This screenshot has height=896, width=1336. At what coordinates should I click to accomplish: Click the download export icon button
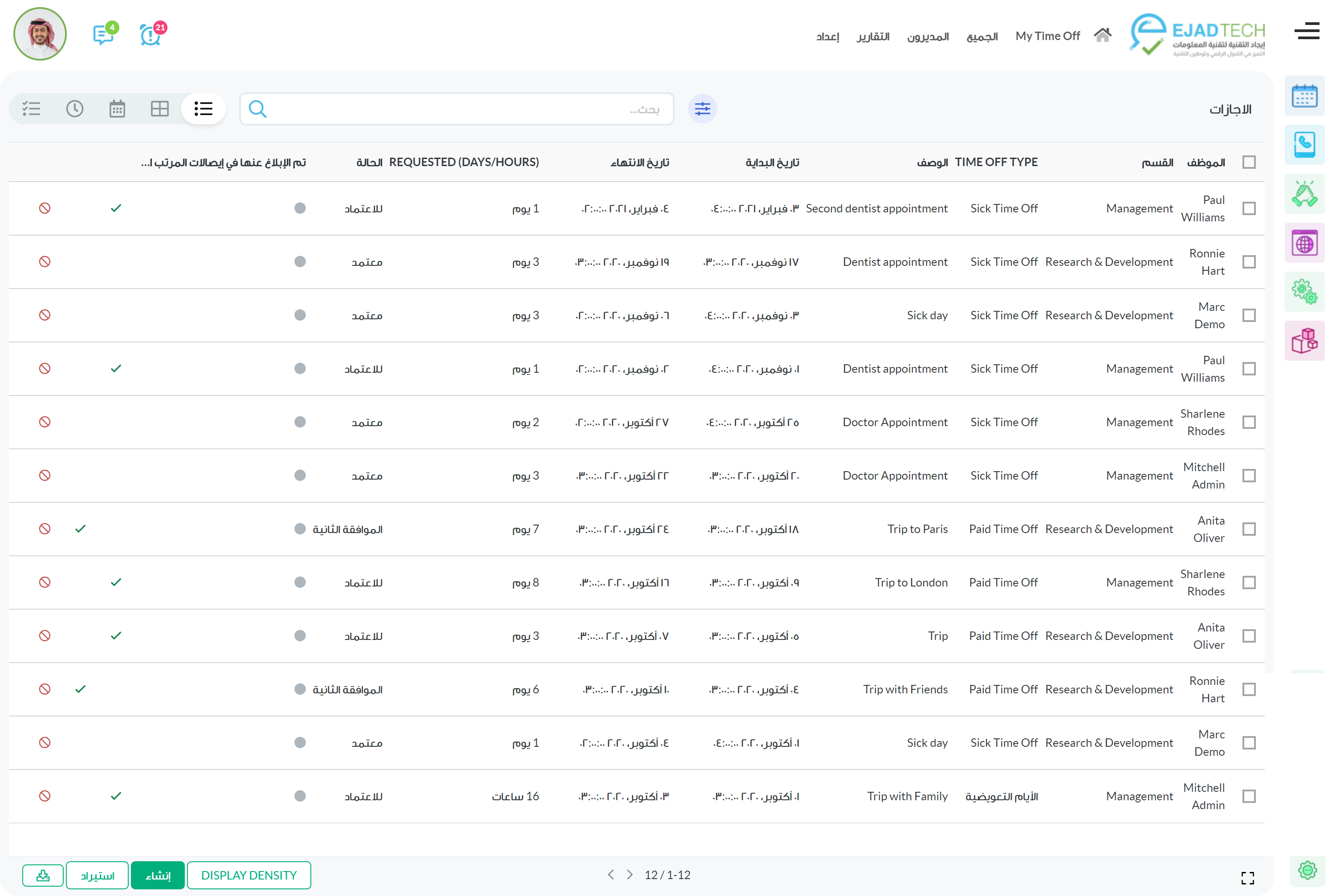point(43,875)
